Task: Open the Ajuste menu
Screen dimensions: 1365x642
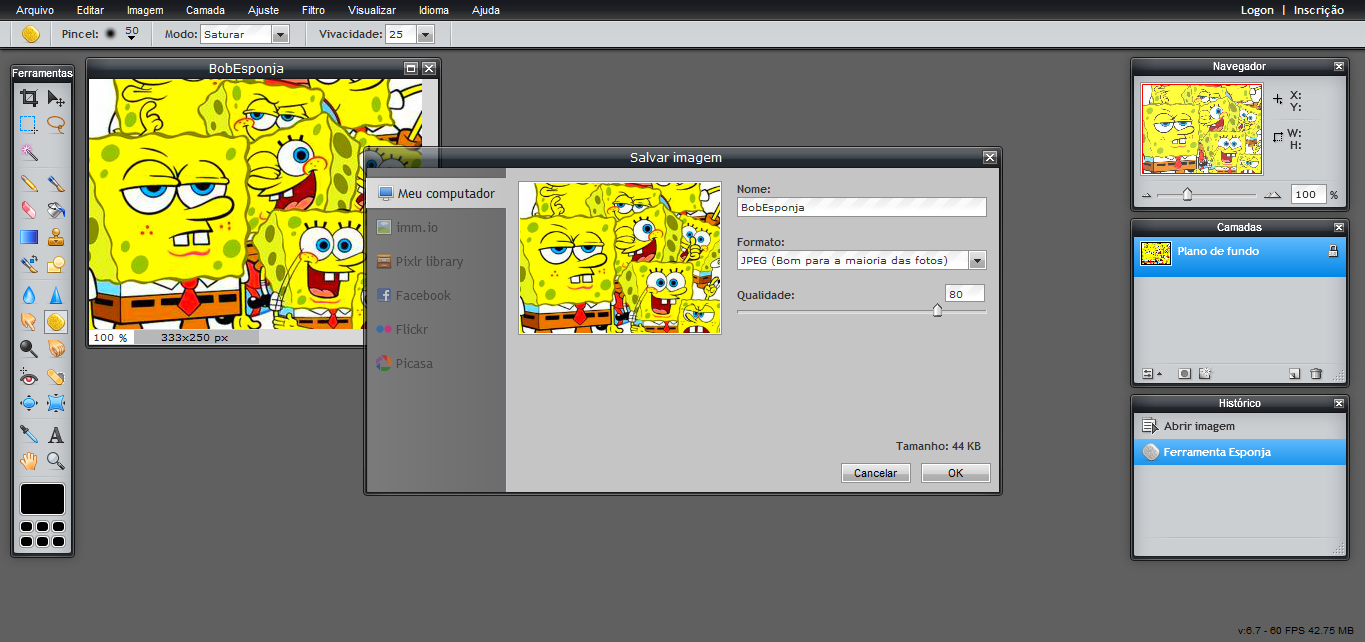Action: 263,10
